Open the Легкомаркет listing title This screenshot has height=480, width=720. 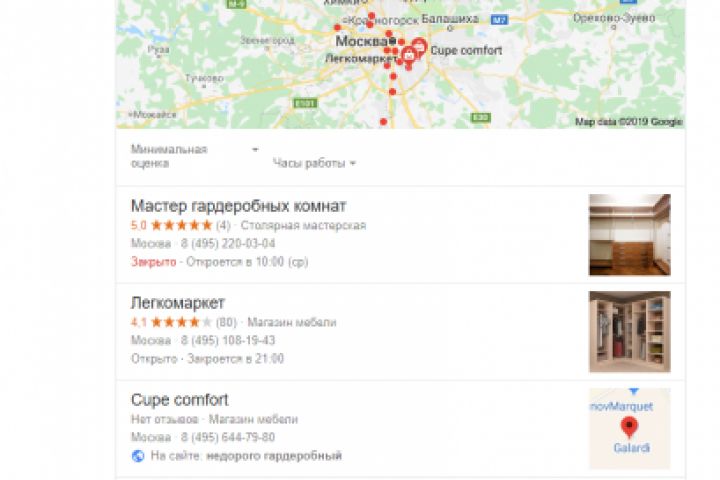click(178, 303)
